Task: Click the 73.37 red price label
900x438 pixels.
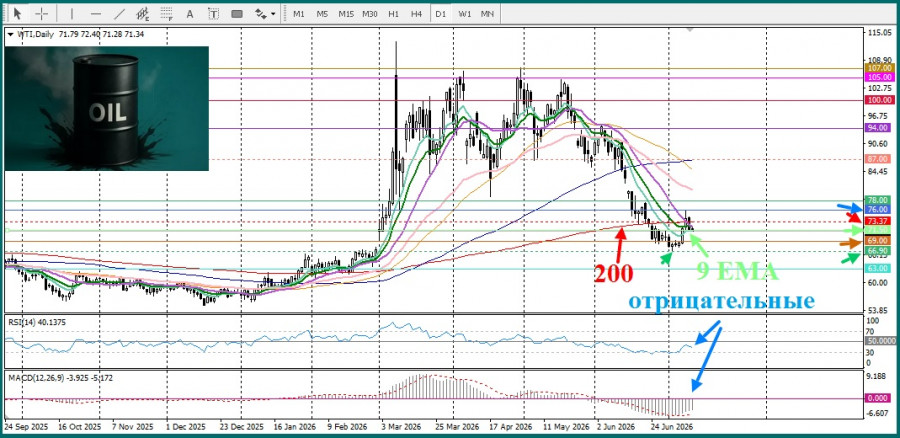Action: 878,220
